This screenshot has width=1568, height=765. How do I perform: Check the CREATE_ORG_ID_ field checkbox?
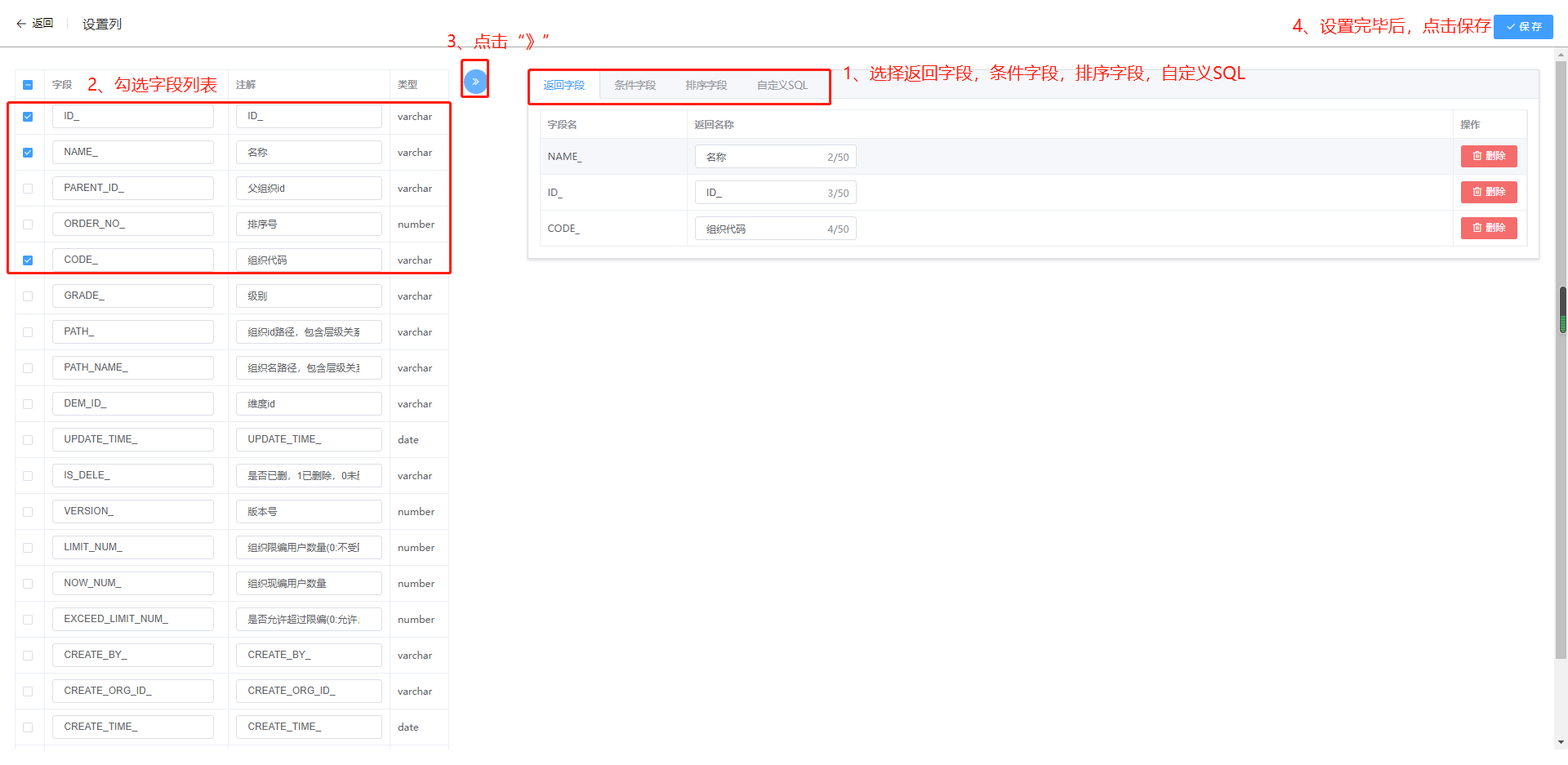pos(28,692)
